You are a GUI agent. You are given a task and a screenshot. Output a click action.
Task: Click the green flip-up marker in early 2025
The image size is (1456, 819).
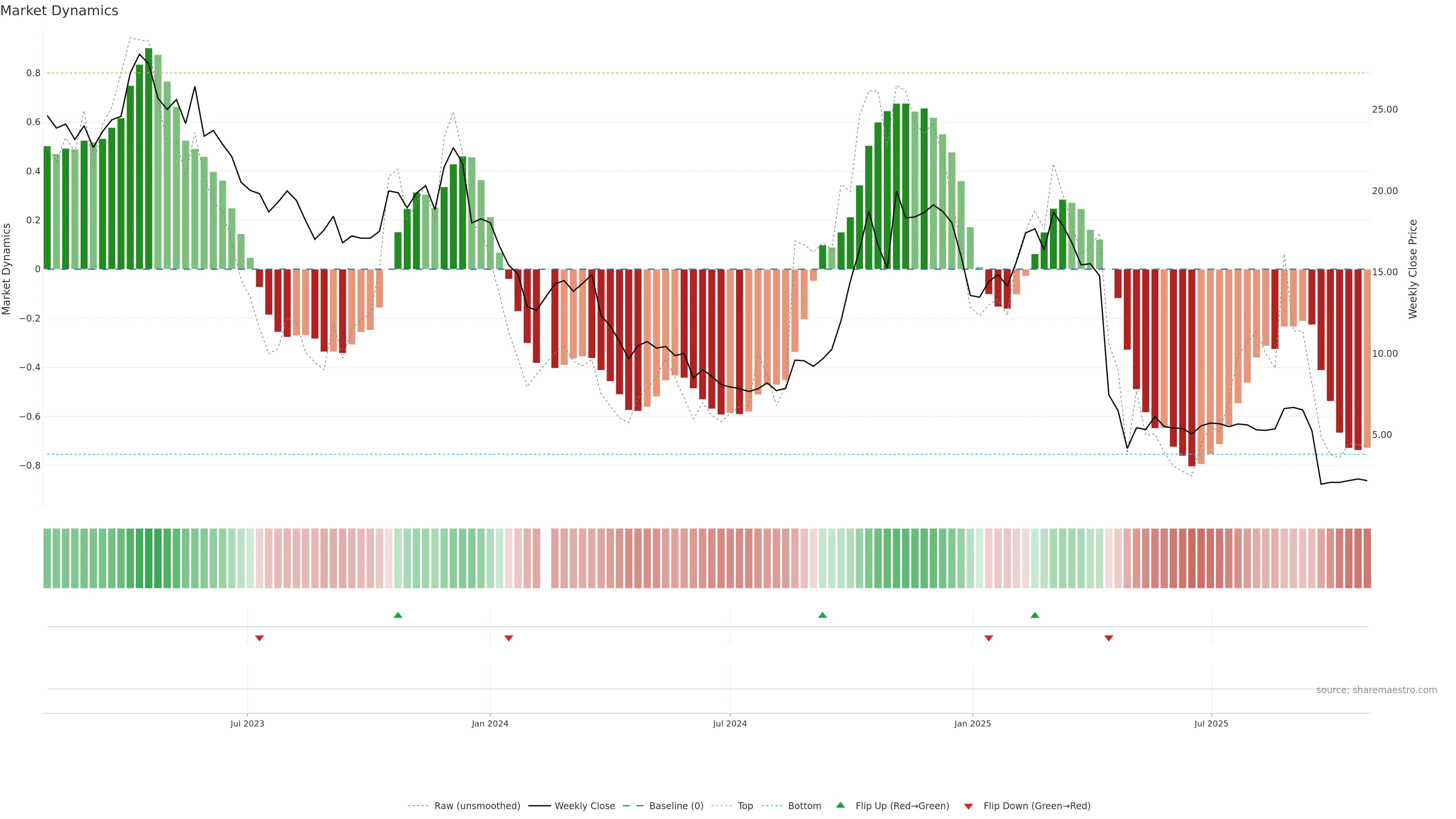click(x=1034, y=615)
